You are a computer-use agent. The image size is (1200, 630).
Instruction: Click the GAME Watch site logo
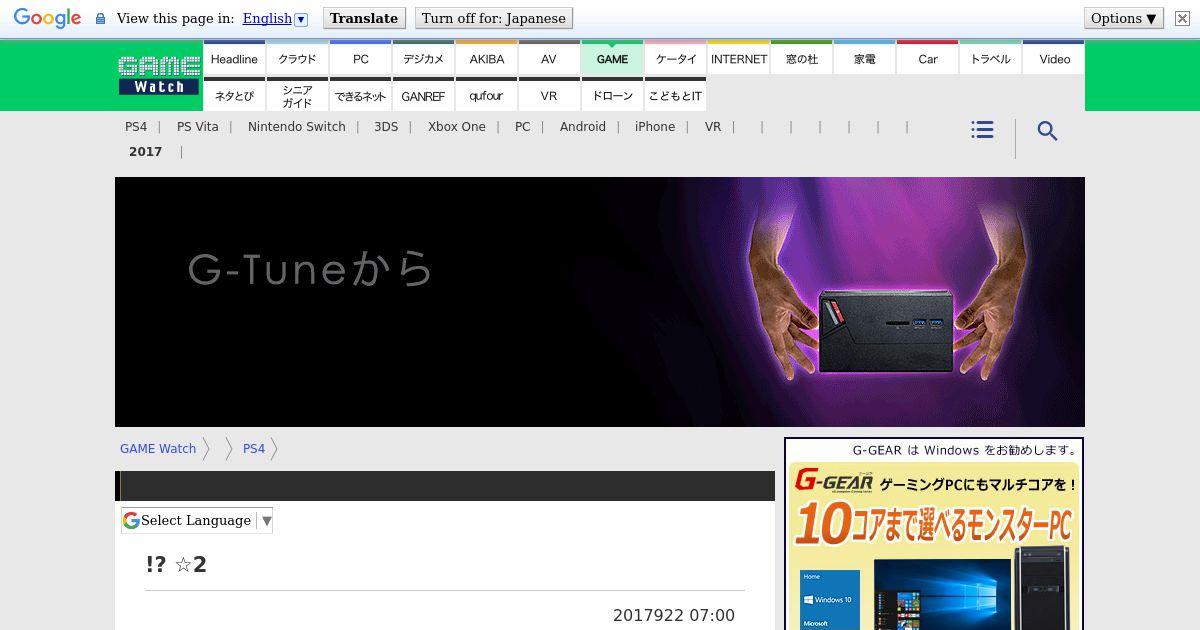159,76
